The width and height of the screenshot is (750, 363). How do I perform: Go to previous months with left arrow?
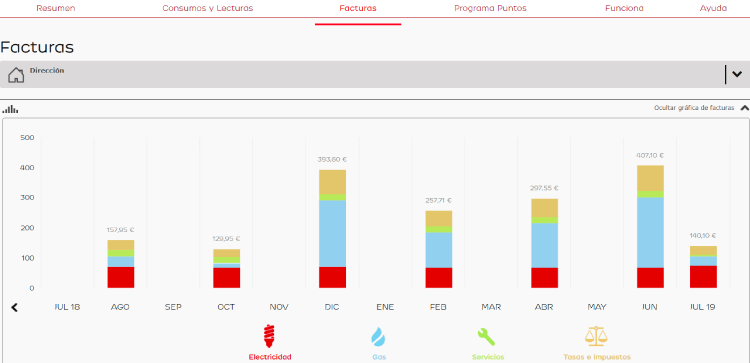click(x=14, y=308)
